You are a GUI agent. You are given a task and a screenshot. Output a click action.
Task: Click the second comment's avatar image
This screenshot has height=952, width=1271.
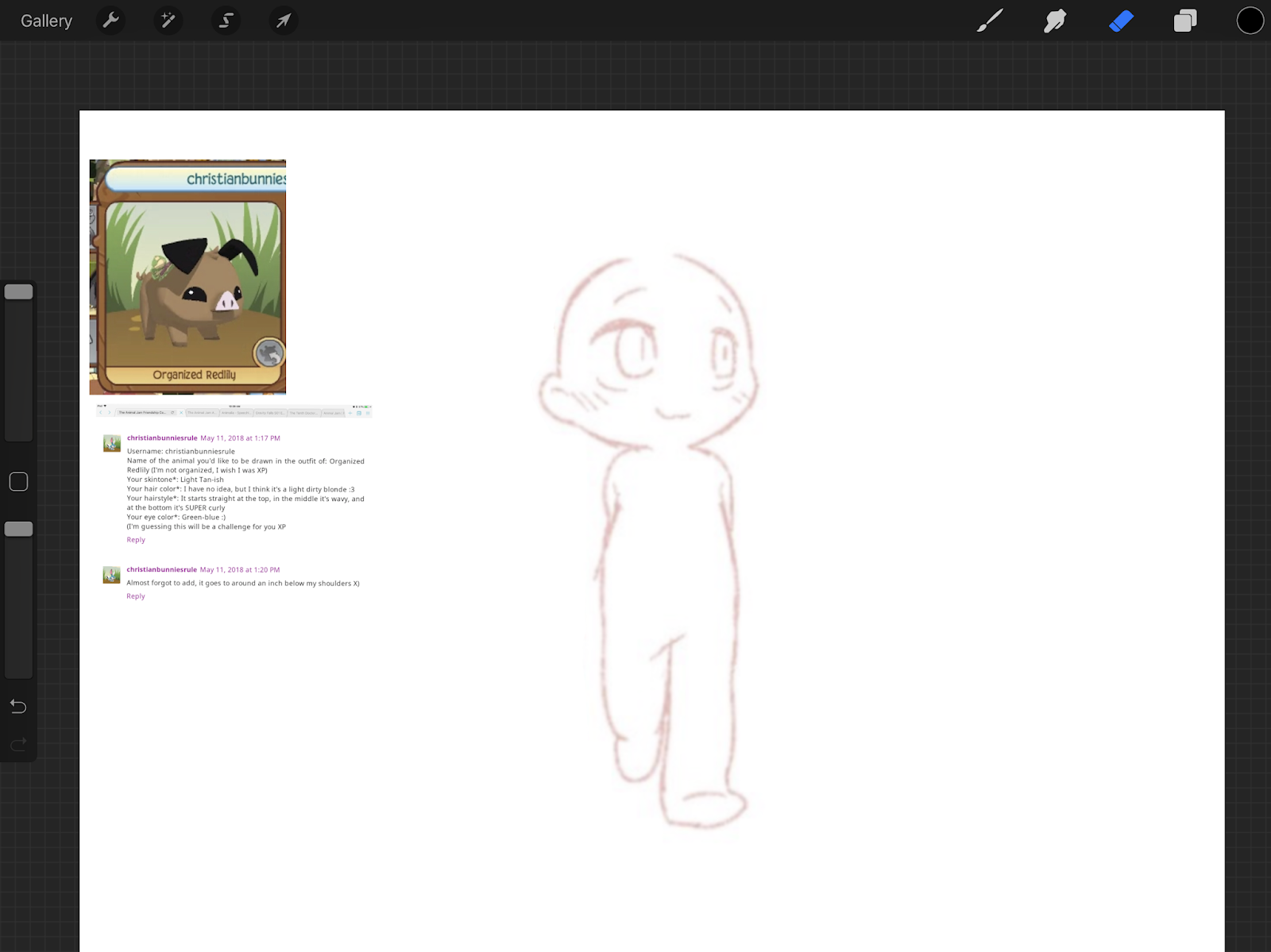112,575
